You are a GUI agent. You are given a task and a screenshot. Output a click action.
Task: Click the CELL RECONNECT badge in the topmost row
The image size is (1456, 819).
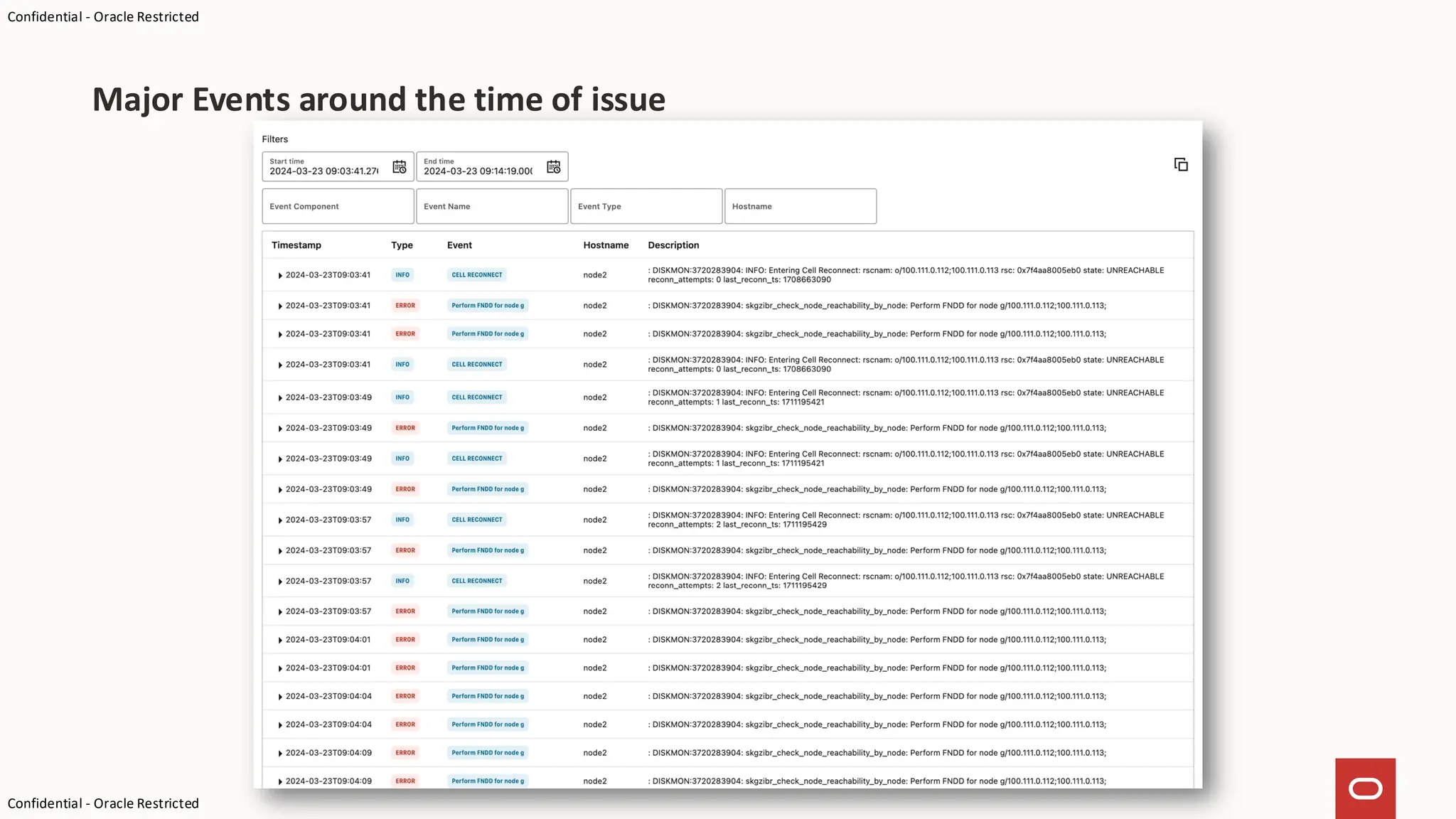point(477,275)
